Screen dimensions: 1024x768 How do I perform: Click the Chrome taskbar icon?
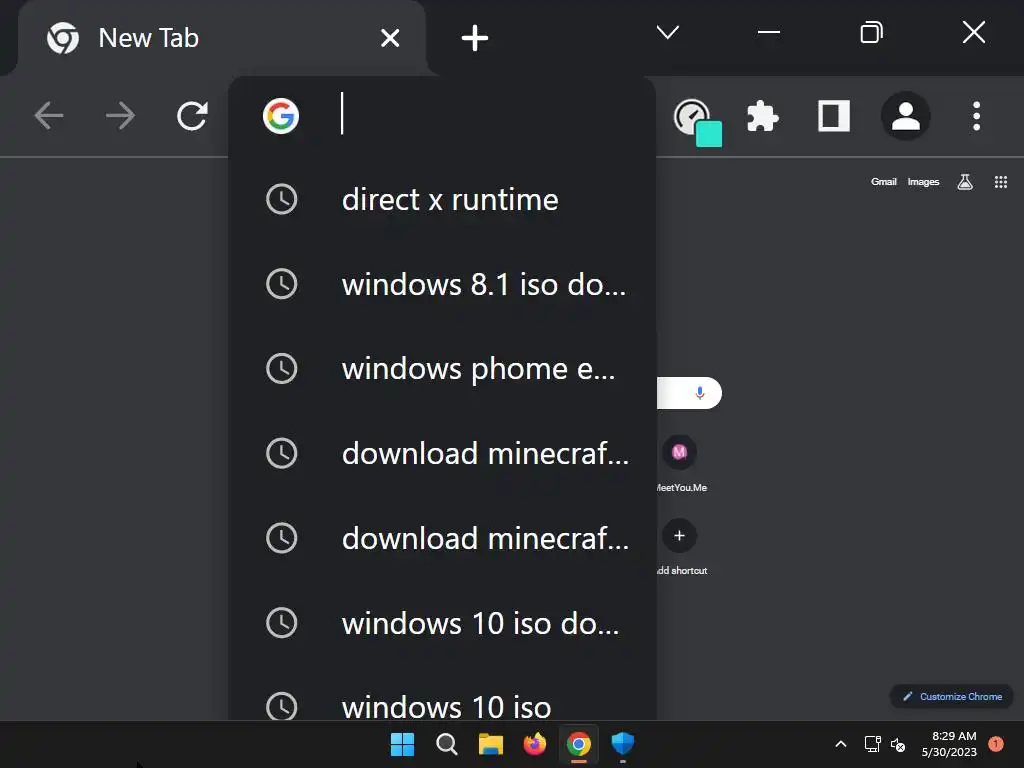(x=579, y=744)
